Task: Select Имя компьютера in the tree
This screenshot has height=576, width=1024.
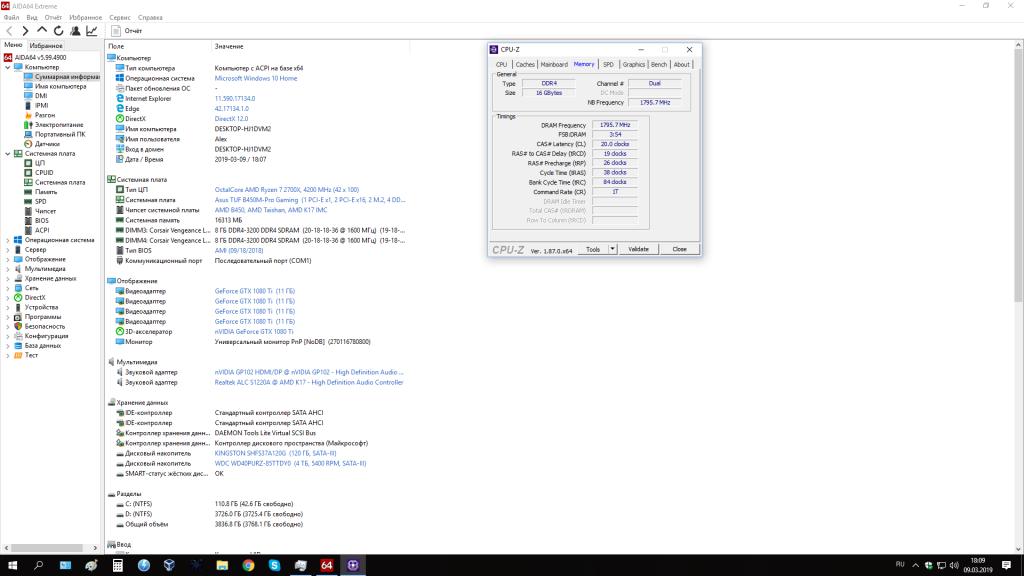Action: coord(60,86)
